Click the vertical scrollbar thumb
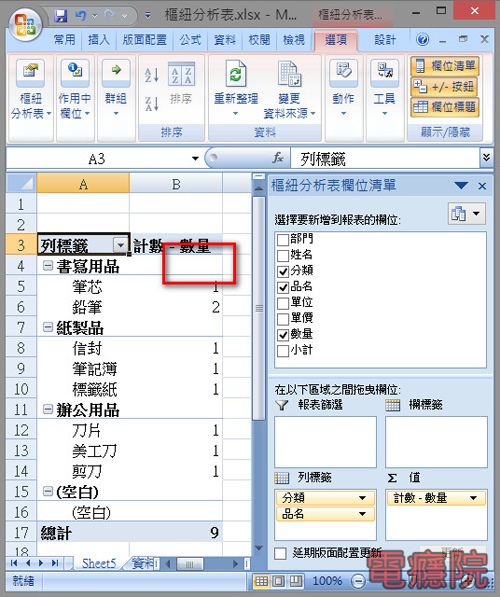Screen dimensions: 500x597 pos(259,308)
